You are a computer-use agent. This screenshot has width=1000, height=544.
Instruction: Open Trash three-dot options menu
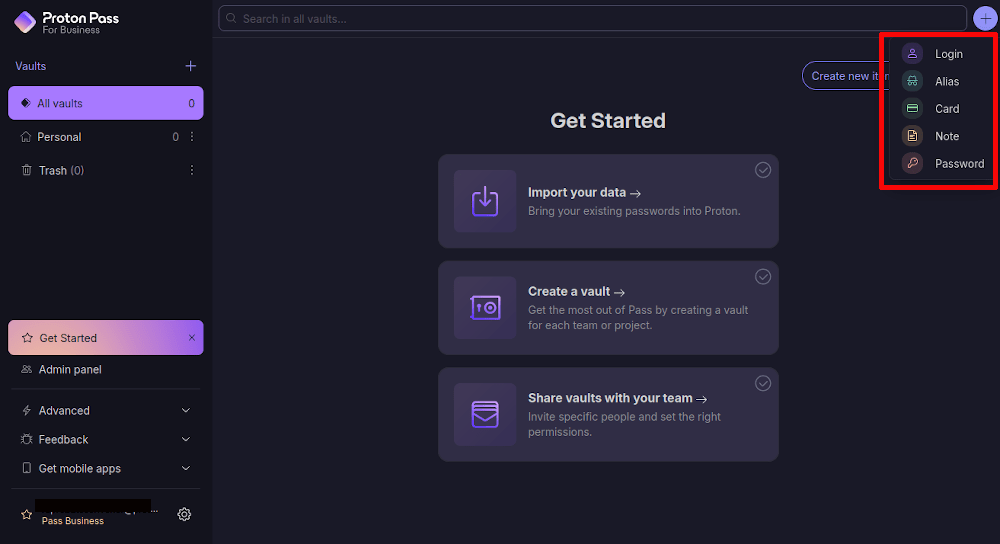coord(191,170)
